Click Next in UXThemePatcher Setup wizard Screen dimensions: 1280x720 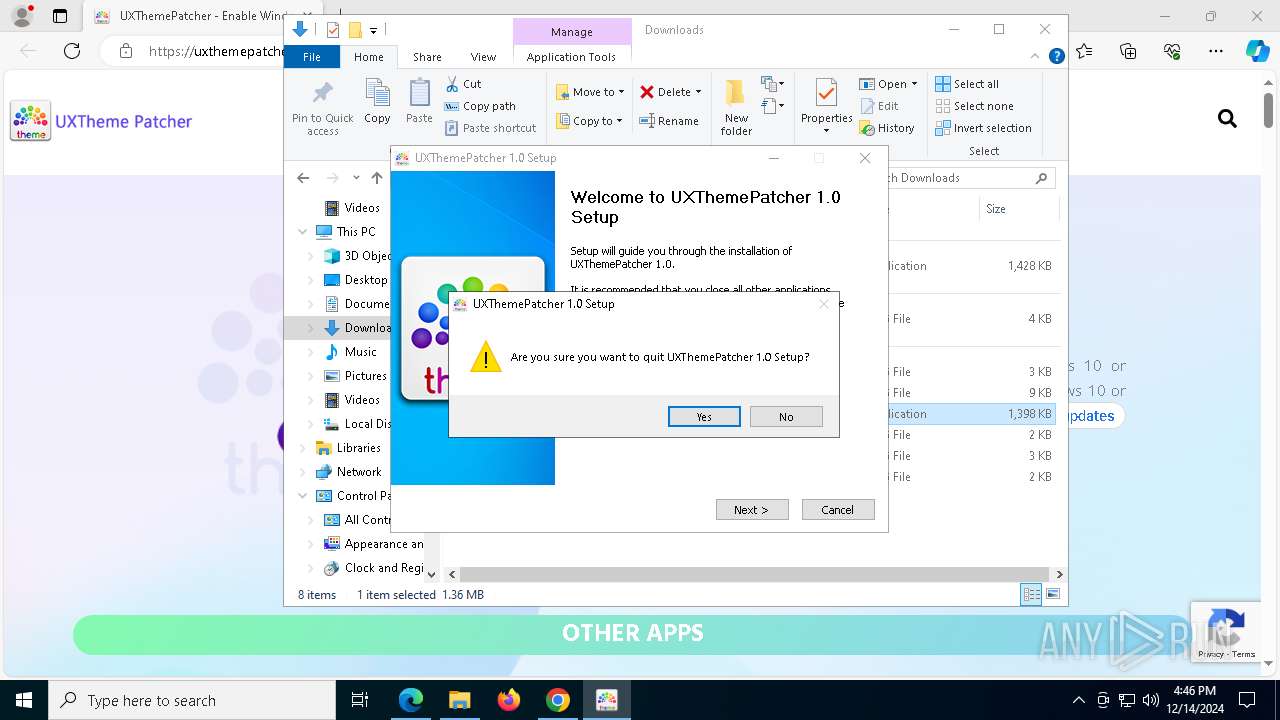tap(752, 510)
